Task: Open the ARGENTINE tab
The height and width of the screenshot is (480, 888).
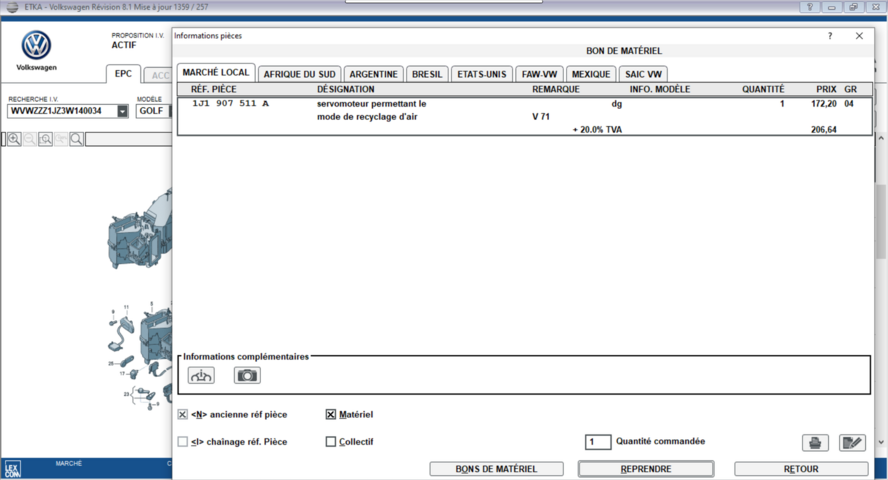Action: pos(374,74)
